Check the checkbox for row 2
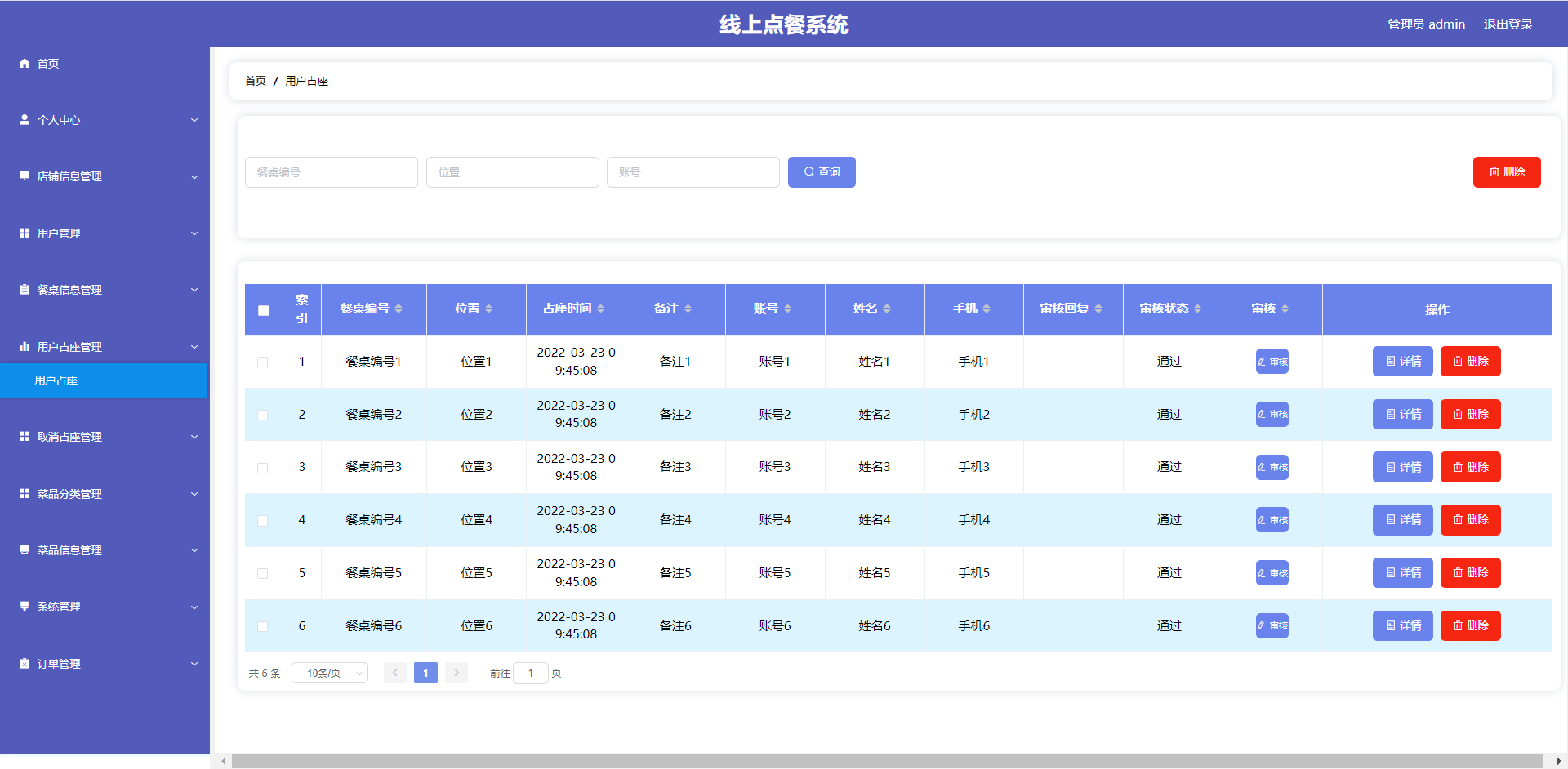This screenshot has height=769, width=1568. point(263,415)
